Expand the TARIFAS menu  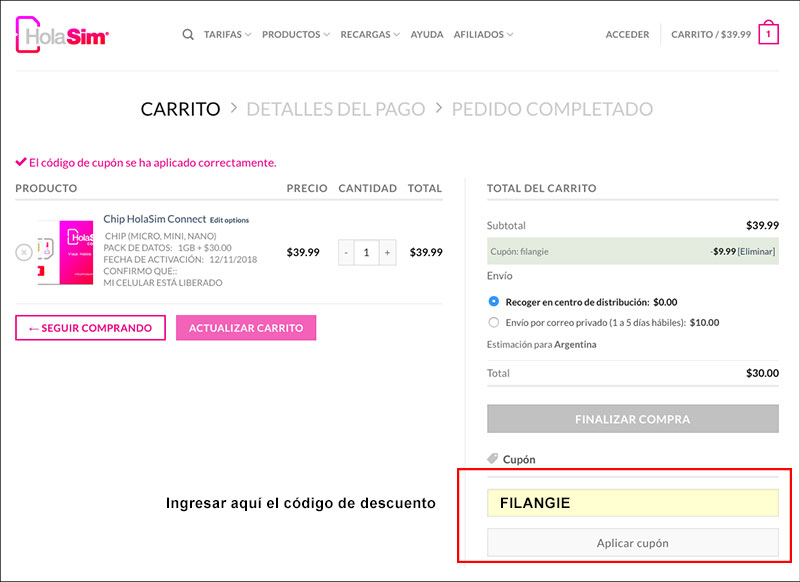[228, 35]
